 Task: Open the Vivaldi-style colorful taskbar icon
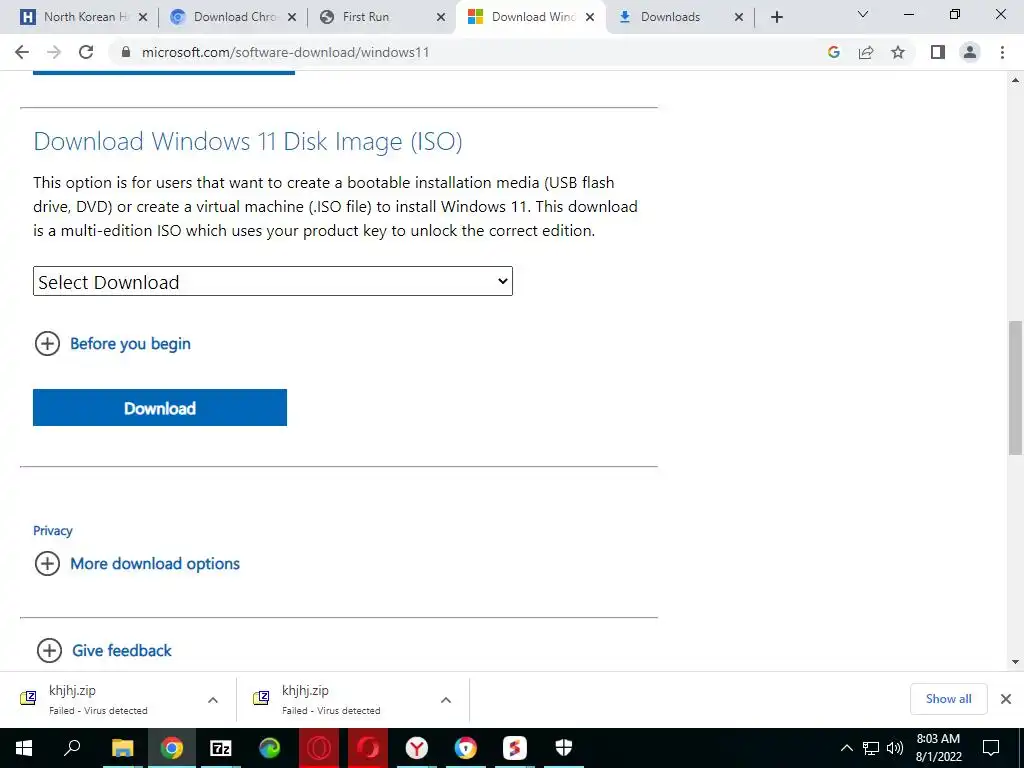pos(466,748)
